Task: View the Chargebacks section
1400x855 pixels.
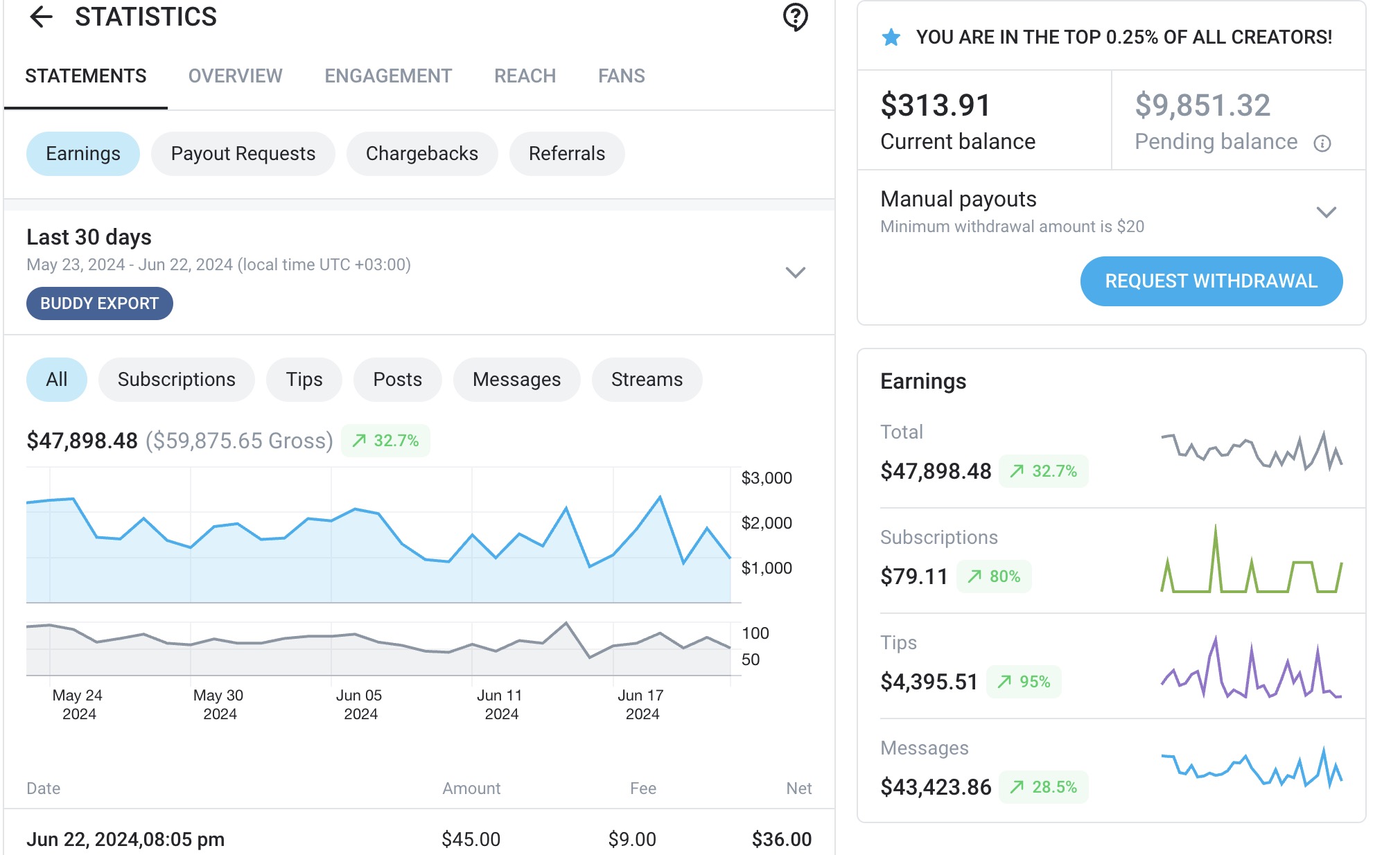Action: 421,153
